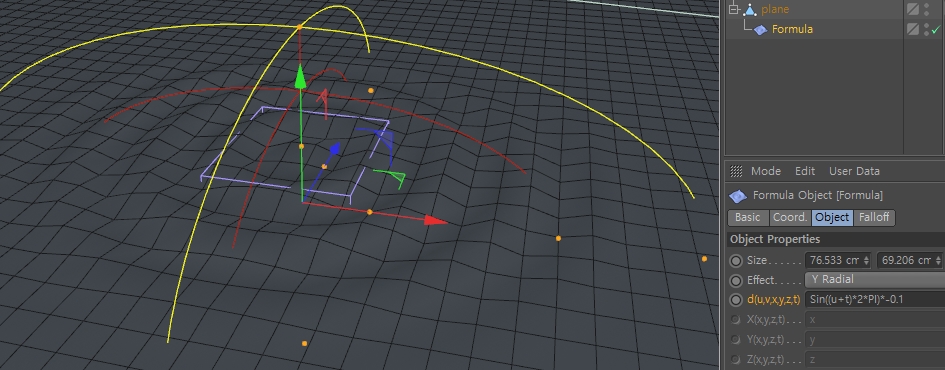
Task: Toggle the Formula enable green checkmark
Action: point(935,29)
